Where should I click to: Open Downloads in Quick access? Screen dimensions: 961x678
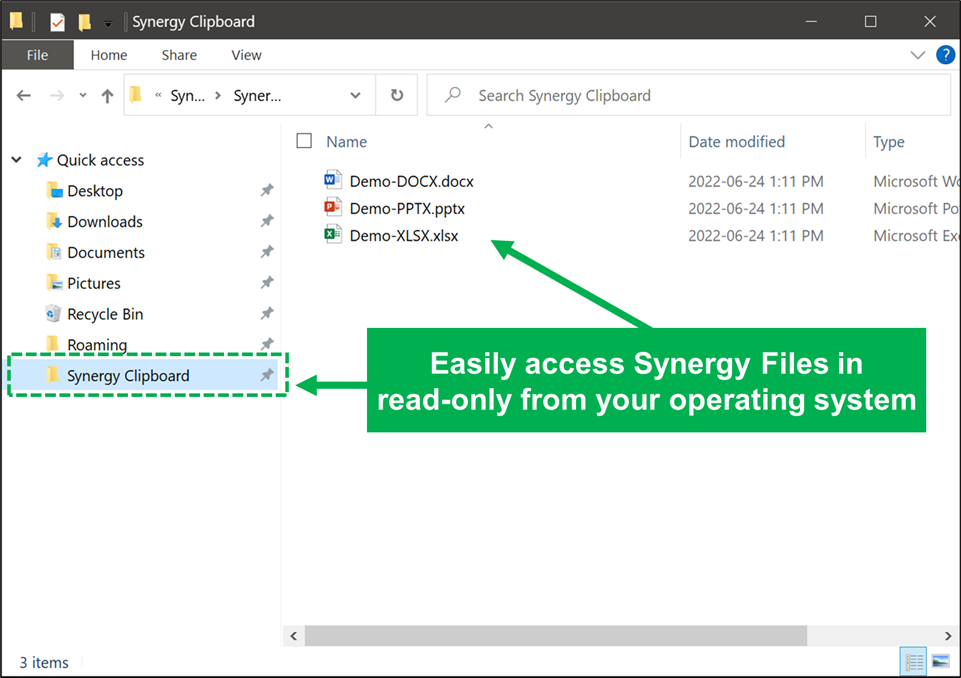105,221
